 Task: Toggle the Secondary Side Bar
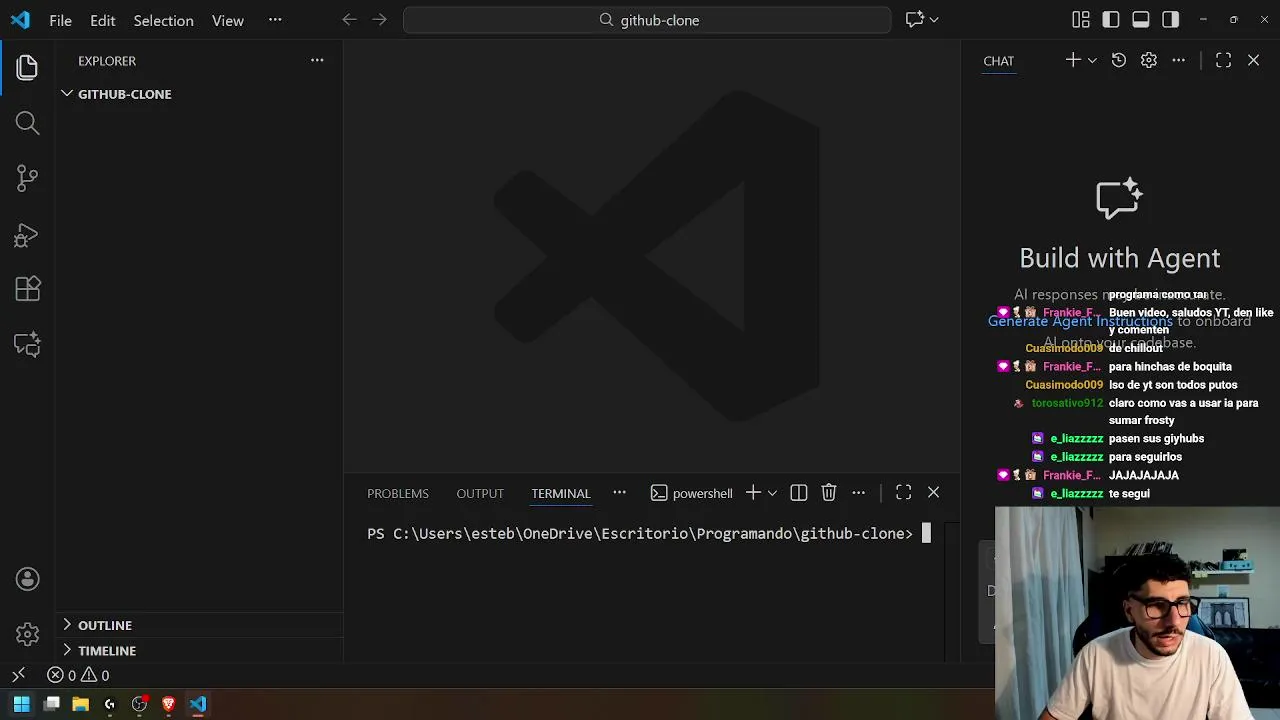point(1171,19)
